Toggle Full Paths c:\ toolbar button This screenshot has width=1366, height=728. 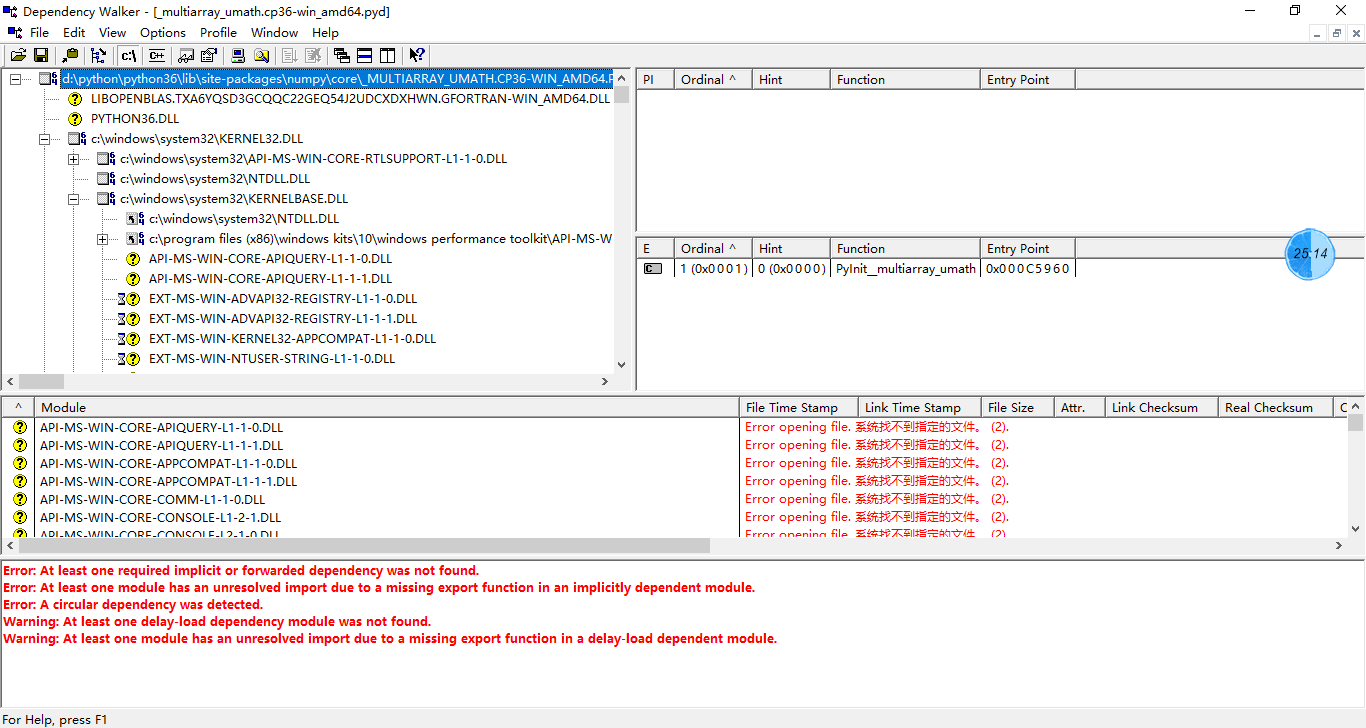click(x=129, y=56)
